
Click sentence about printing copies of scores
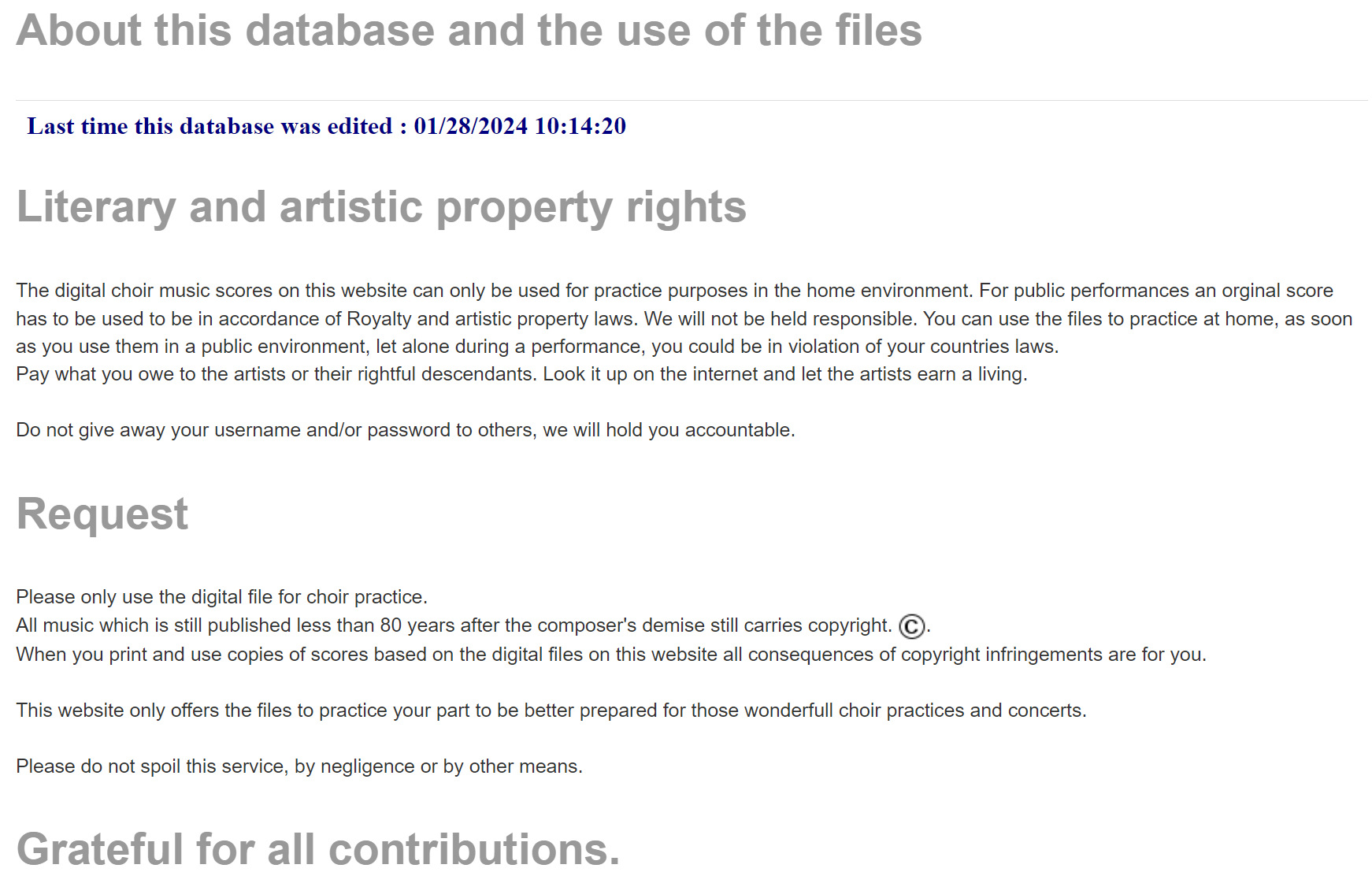[611, 655]
